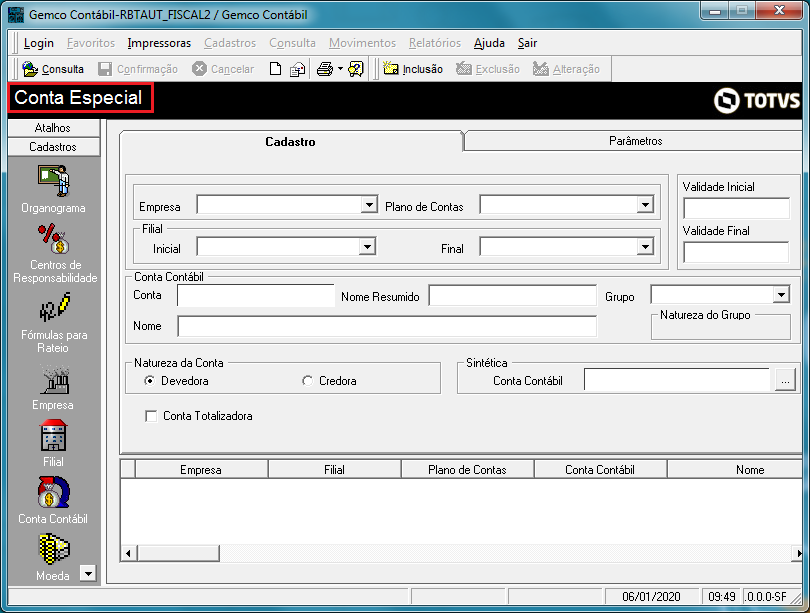Screen dimensions: 810x613
Task: Expand the Empresa dropdown
Action: 369,205
